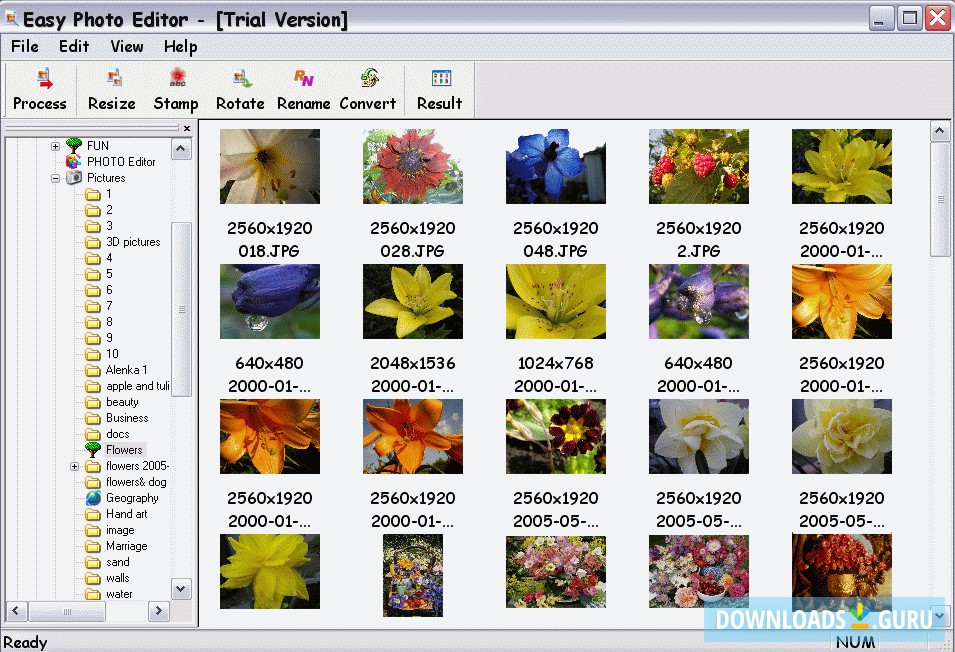
Task: Expand the flowers 2005- node
Action: pos(73,465)
